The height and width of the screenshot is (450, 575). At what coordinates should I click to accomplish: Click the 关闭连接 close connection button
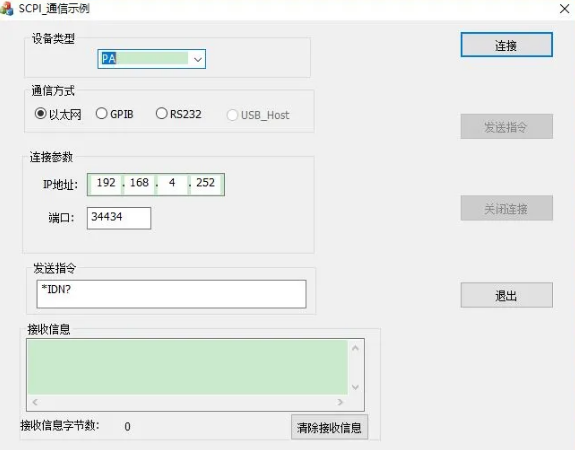tap(506, 208)
